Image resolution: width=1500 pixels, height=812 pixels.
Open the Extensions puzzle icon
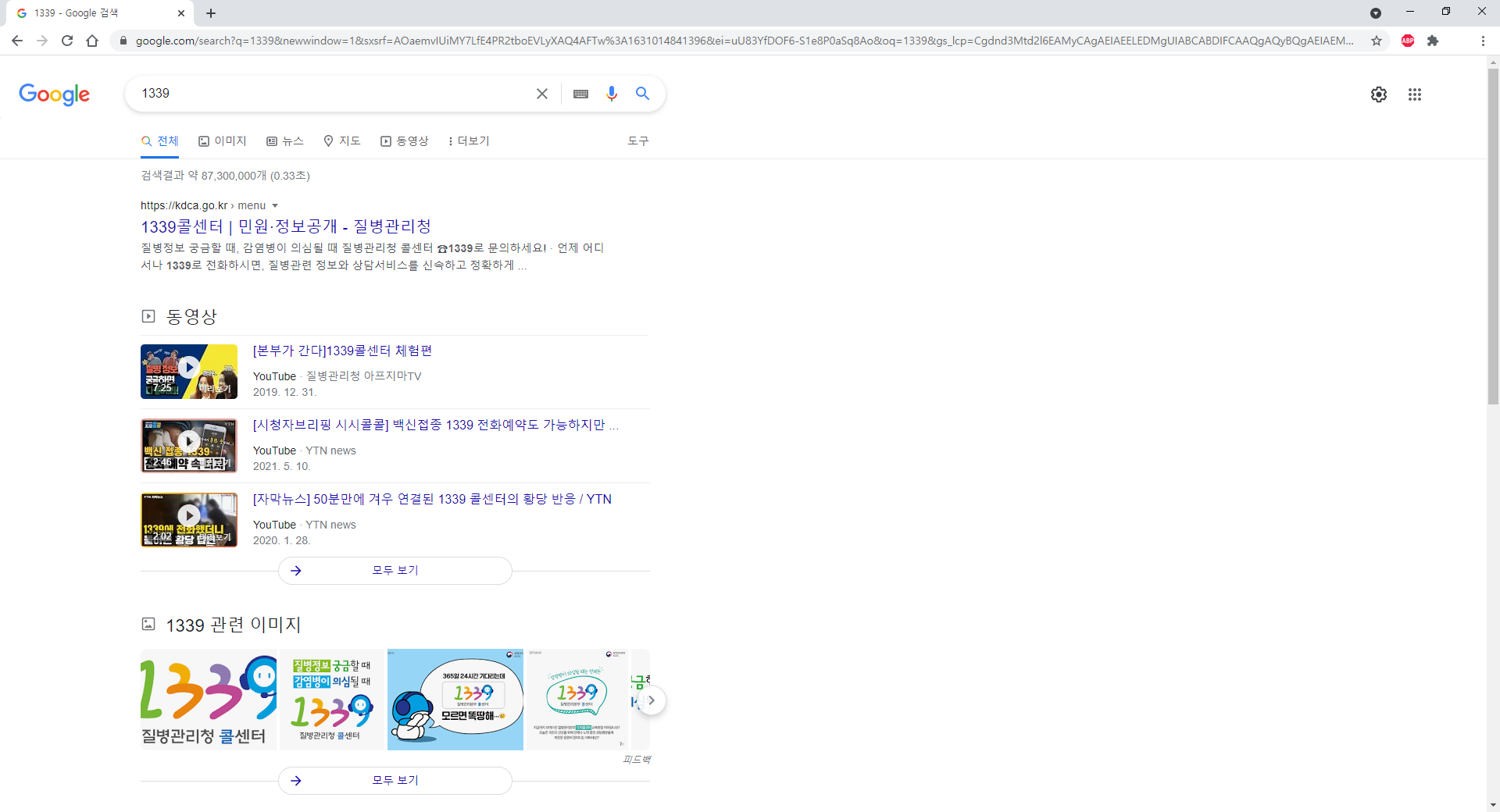click(x=1433, y=41)
